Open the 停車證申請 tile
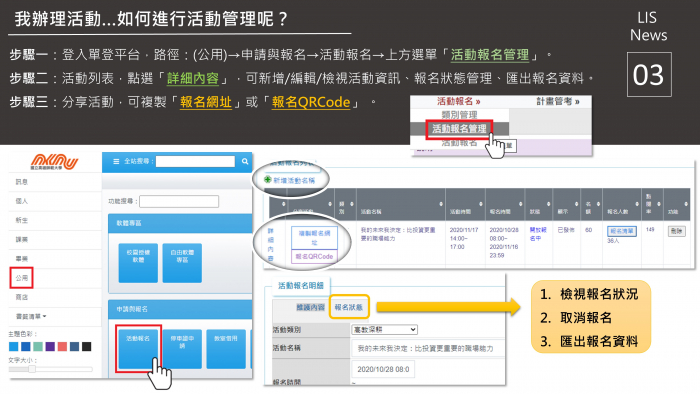The height and width of the screenshot is (394, 700). click(x=182, y=348)
